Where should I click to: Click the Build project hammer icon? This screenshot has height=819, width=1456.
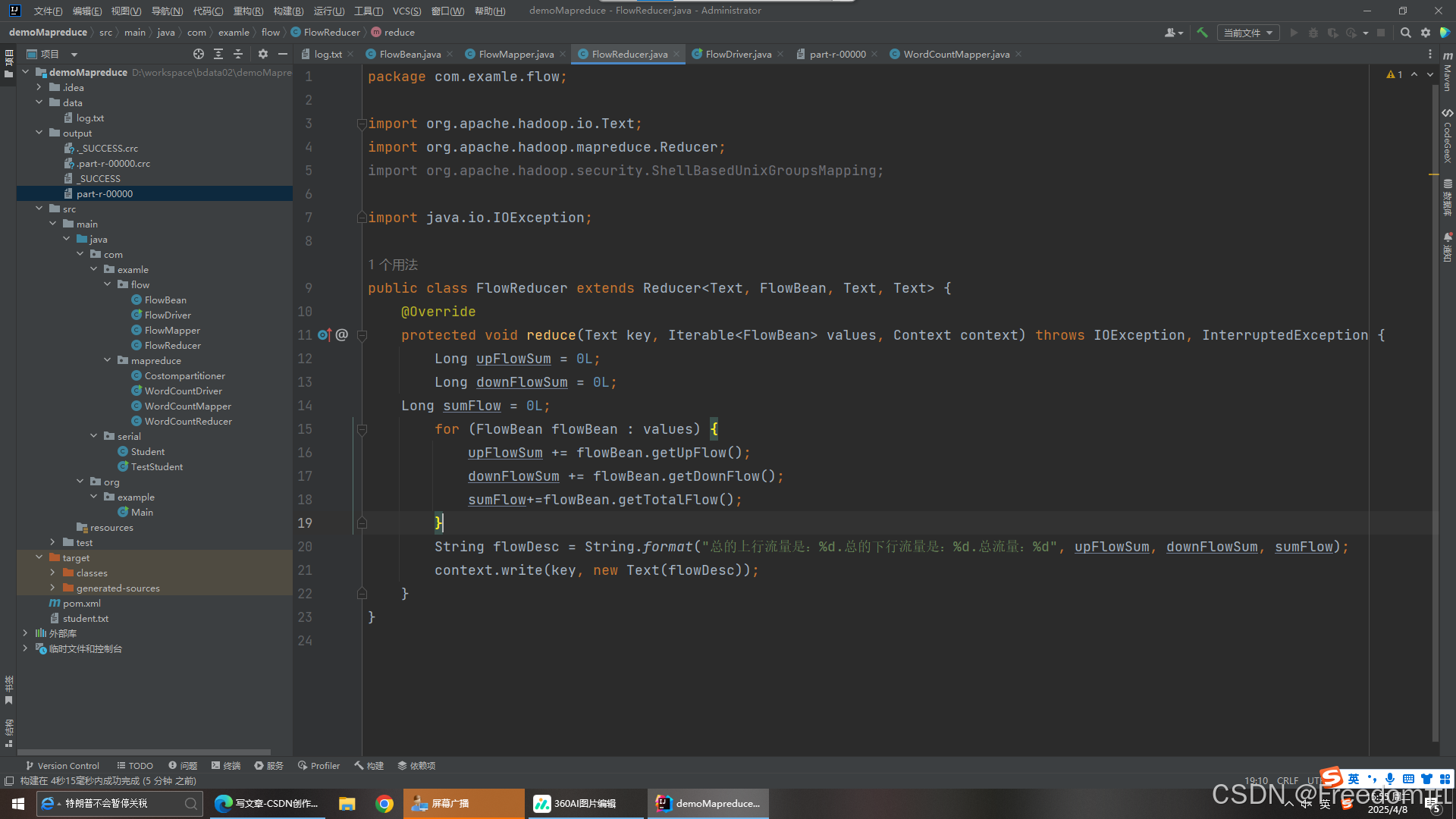pyautogui.click(x=1202, y=33)
